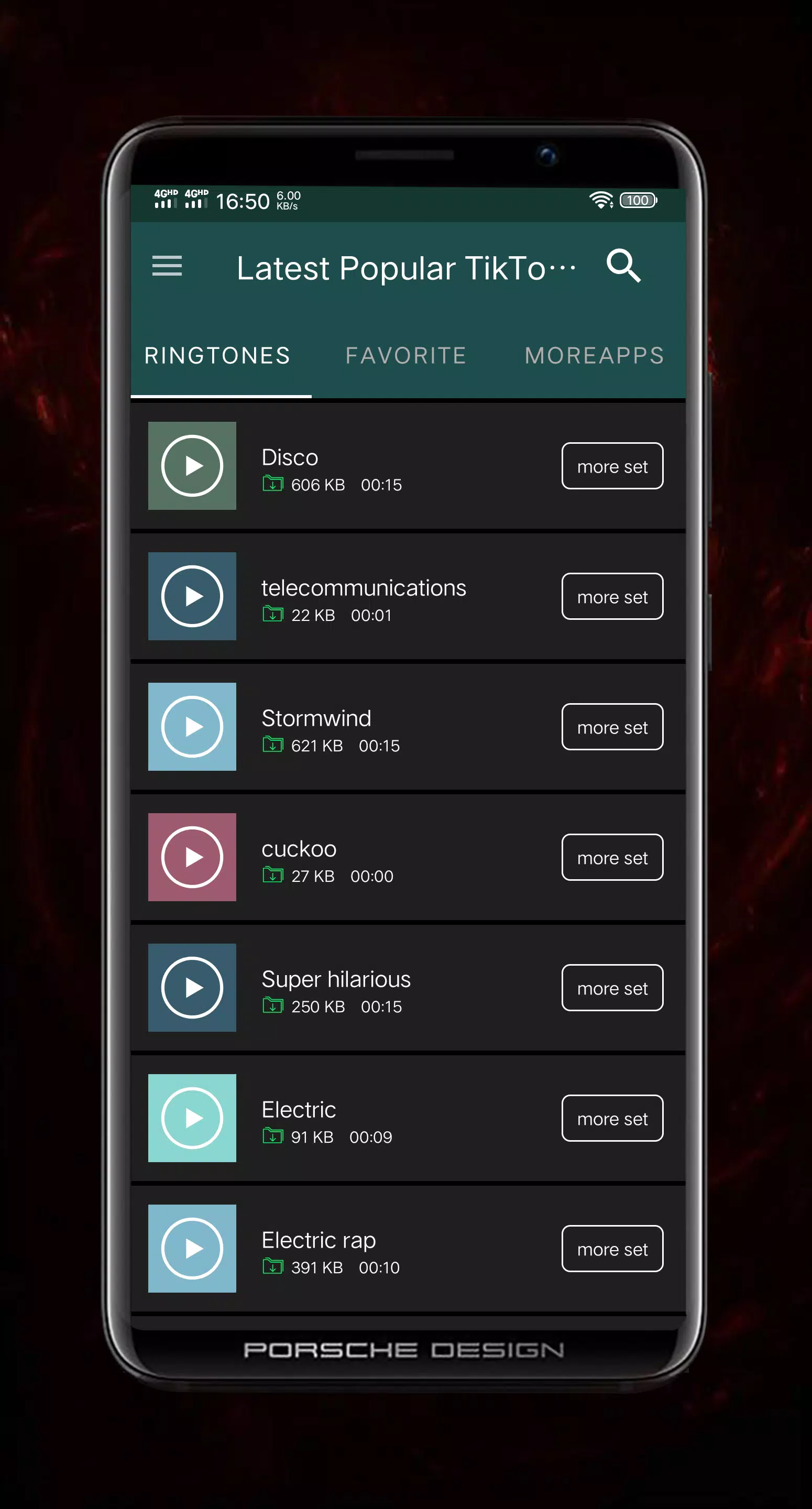Screen dimensions: 812x1509
Task: Click more set beside cuckoo
Action: (612, 857)
